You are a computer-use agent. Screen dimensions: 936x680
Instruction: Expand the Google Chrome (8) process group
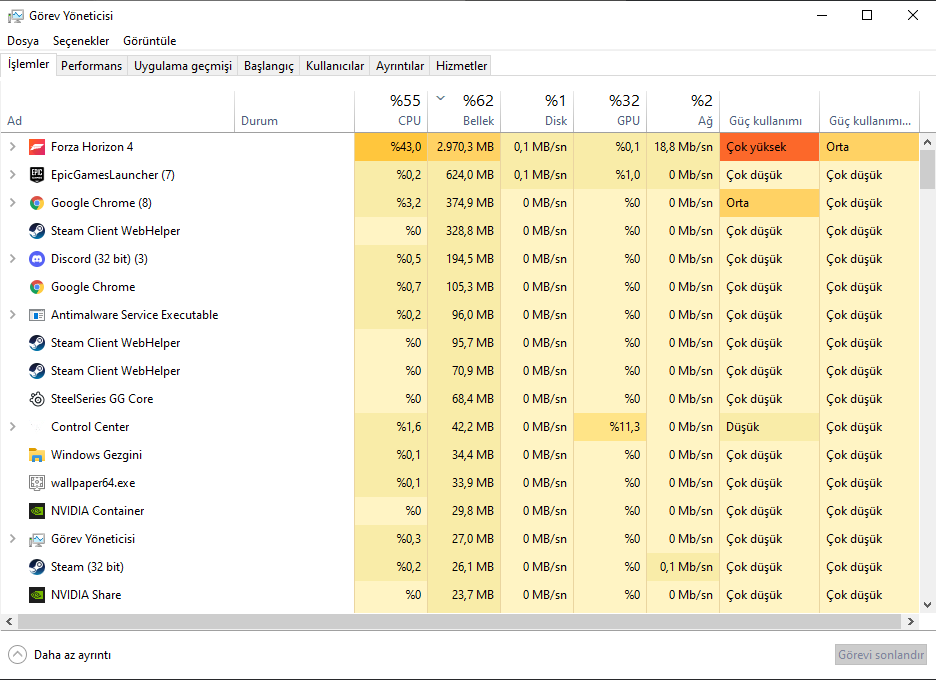12,203
